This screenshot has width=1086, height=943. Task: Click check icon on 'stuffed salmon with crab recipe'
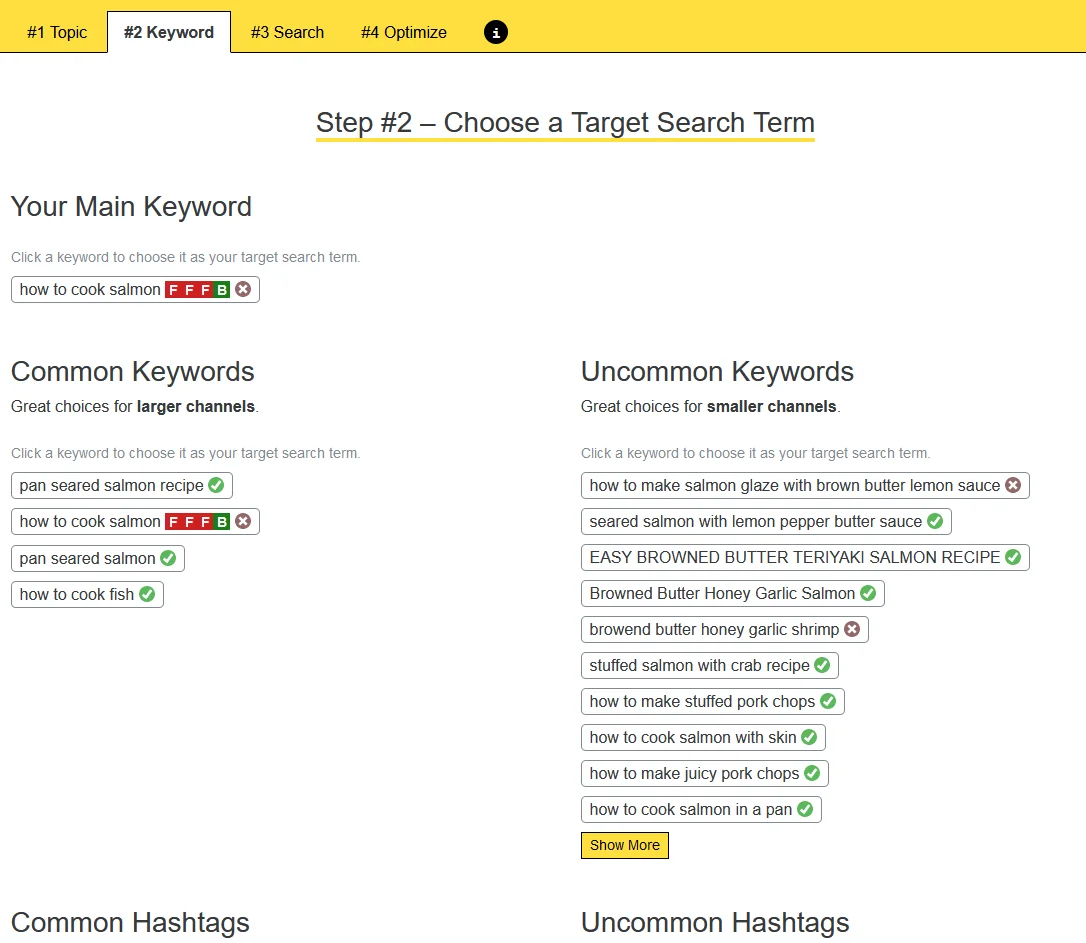click(x=822, y=666)
